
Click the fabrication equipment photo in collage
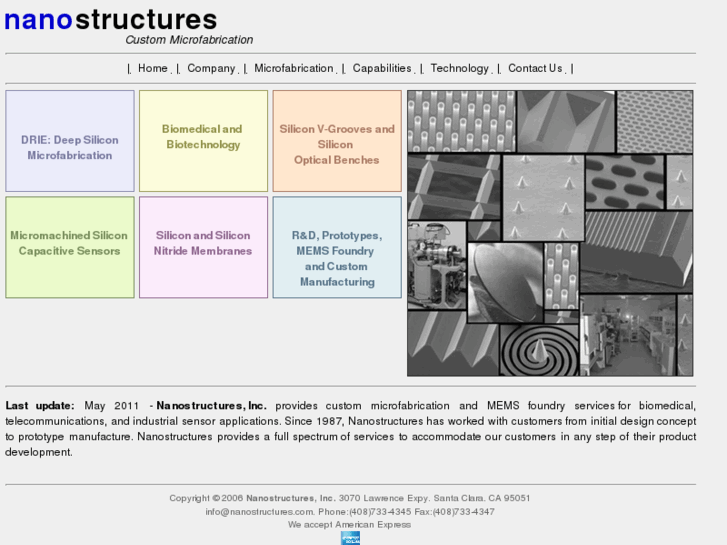[x=437, y=265]
